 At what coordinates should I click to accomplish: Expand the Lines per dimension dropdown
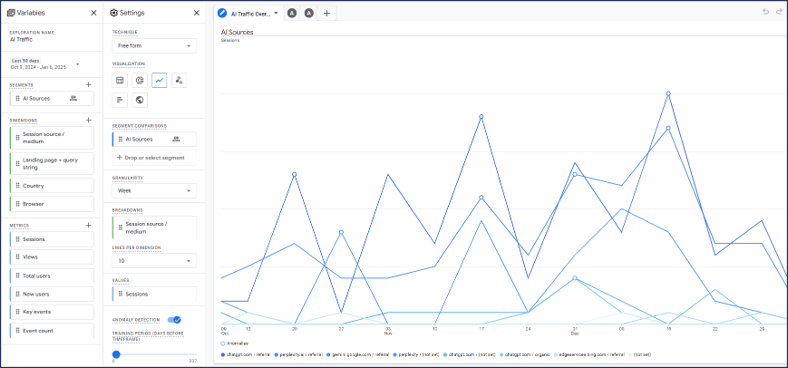click(154, 261)
